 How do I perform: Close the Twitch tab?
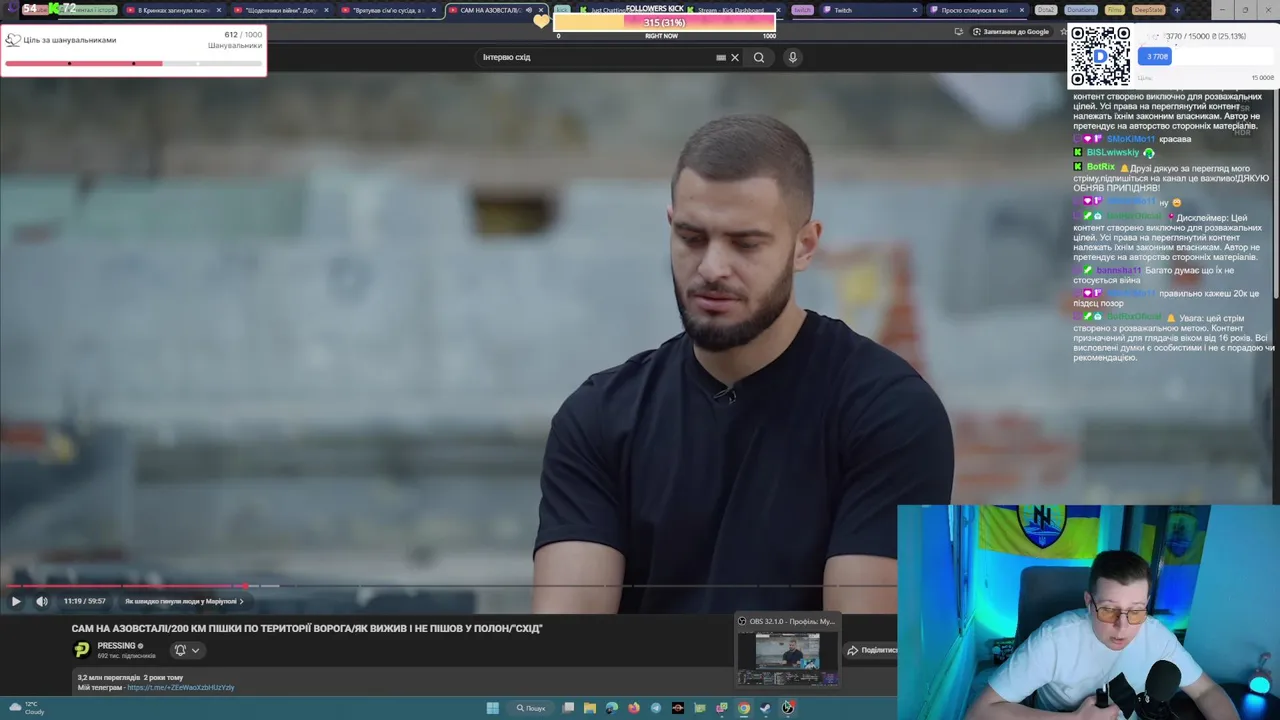click(x=915, y=10)
